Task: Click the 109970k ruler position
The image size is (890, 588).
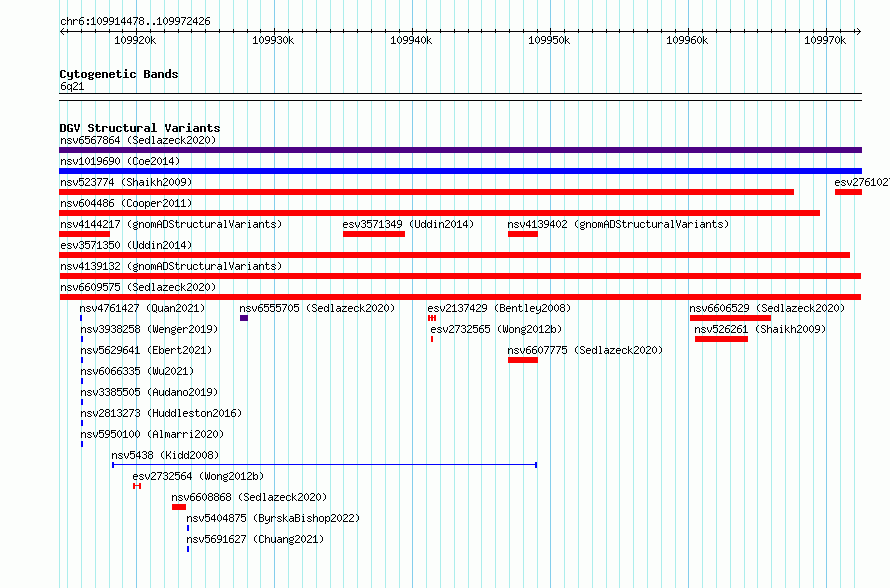Action: pyautogui.click(x=825, y=40)
